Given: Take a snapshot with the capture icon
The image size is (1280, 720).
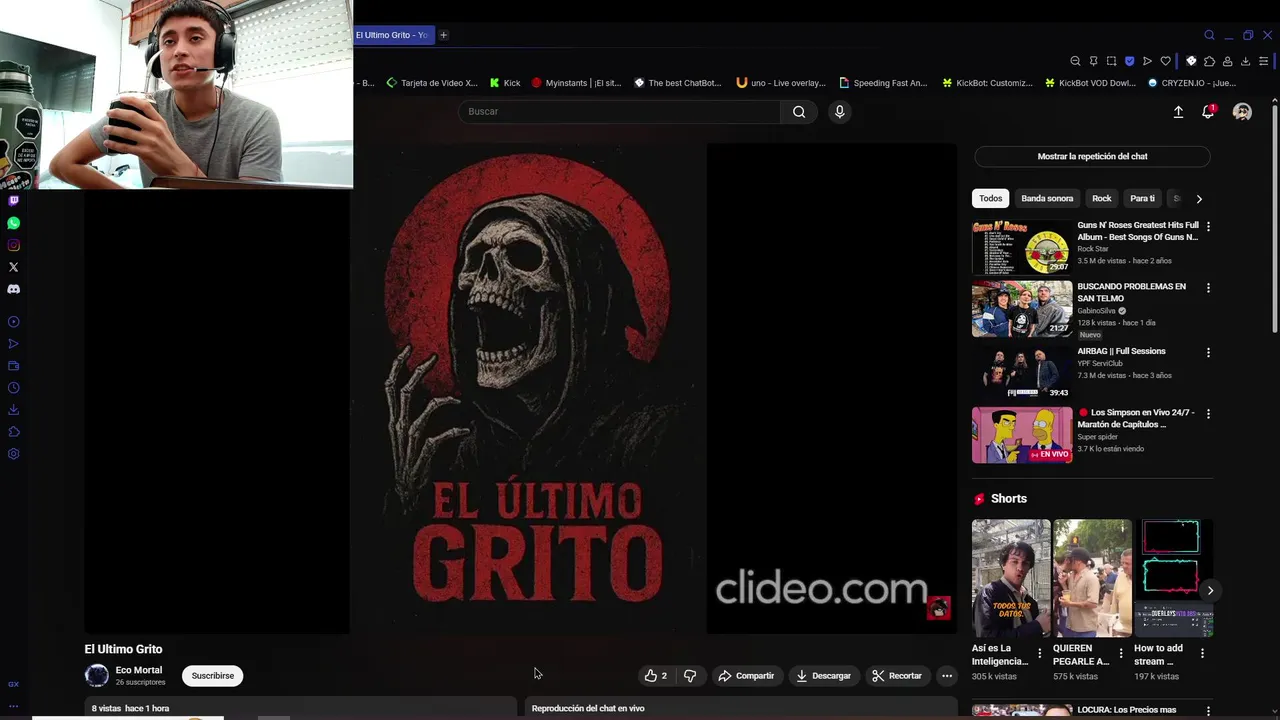Looking at the screenshot, I should click(1111, 61).
